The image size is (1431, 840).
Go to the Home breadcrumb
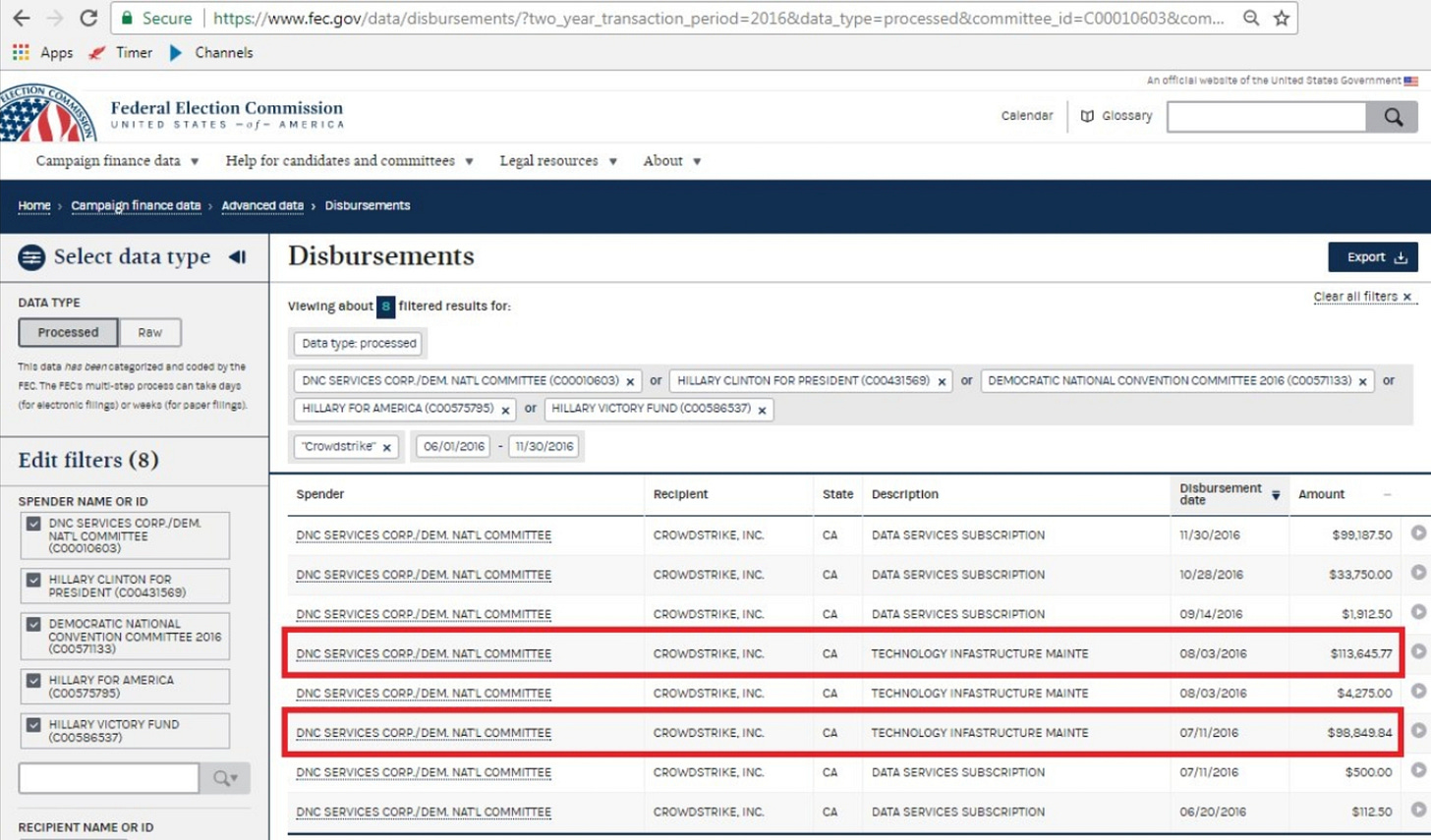[x=34, y=205]
